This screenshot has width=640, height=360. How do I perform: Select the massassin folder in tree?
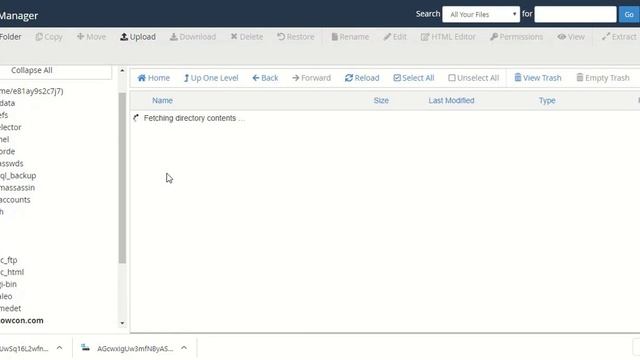[18, 188]
